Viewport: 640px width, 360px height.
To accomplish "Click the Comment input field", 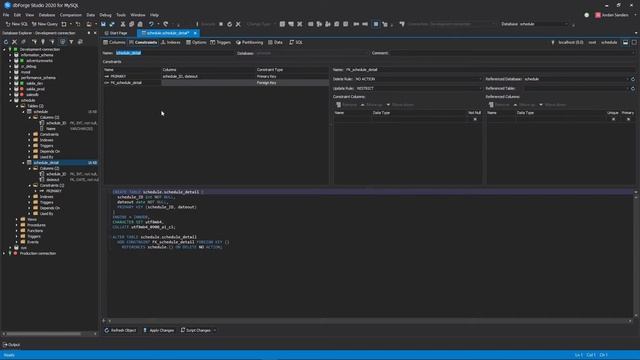I will tap(513, 53).
